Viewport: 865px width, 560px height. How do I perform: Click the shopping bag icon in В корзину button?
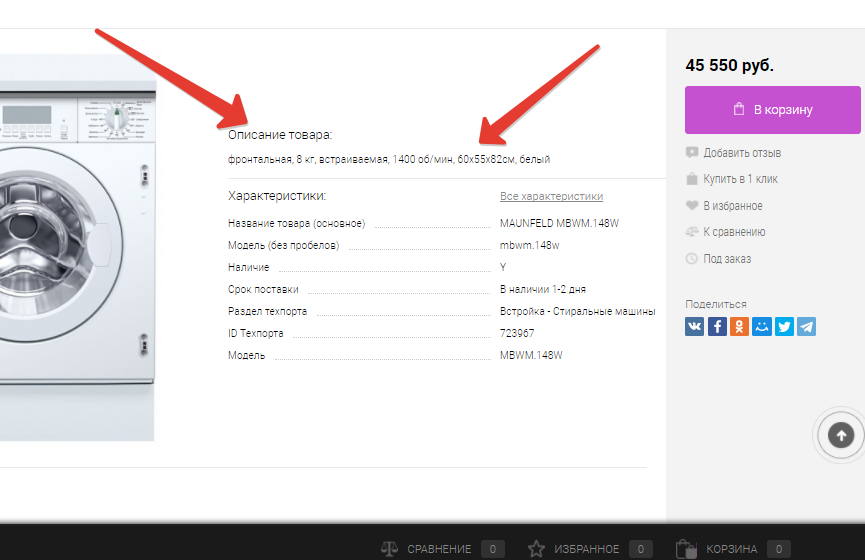(739, 109)
